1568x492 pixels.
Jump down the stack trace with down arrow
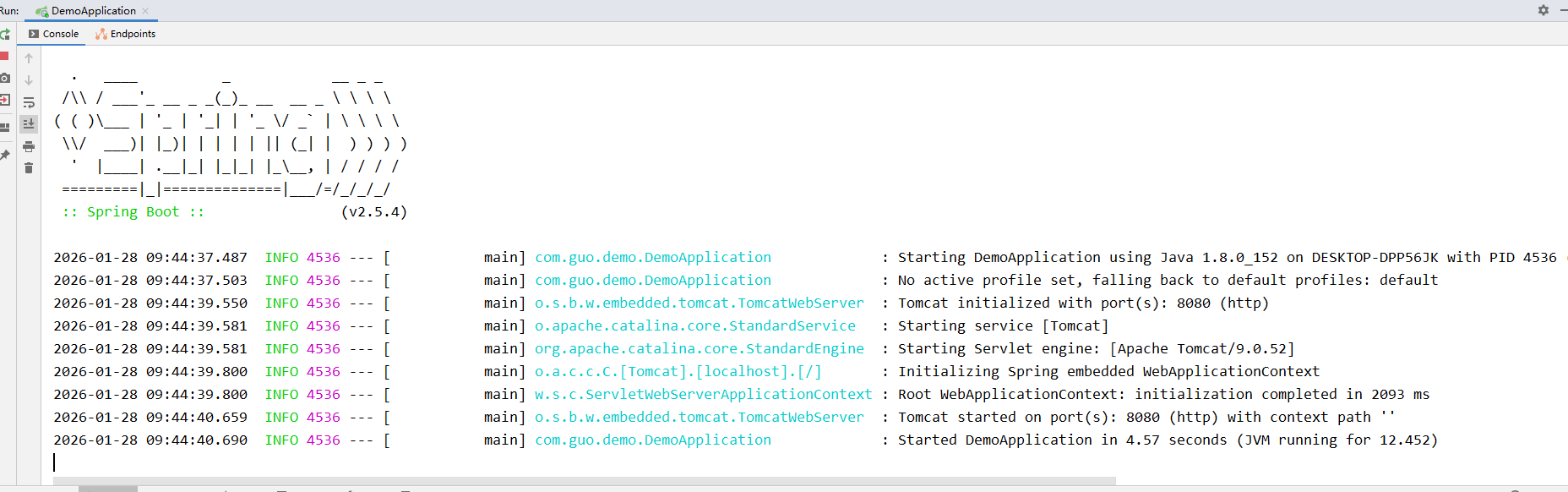point(29,80)
